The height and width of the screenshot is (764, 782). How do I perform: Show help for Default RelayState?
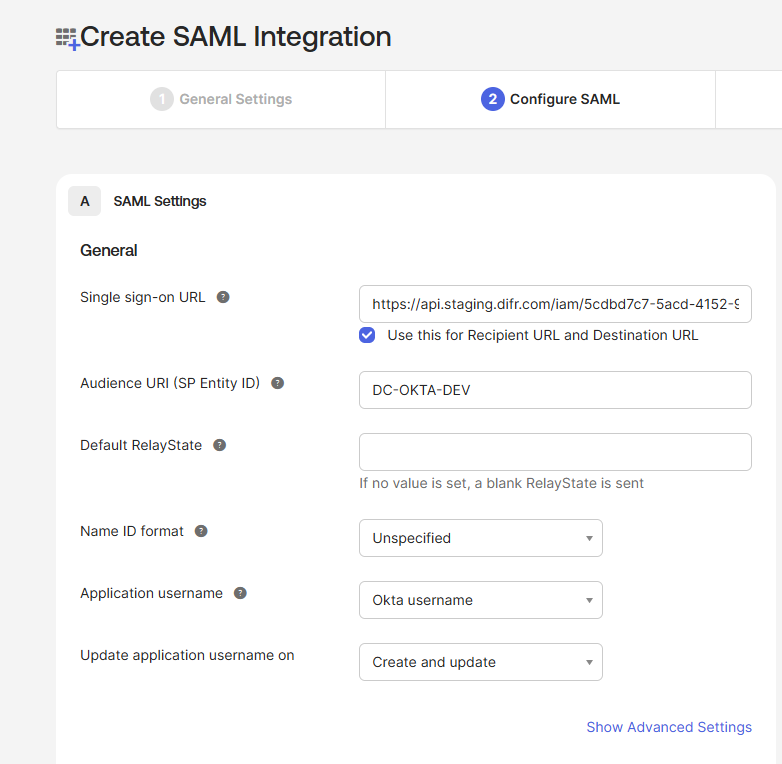pyautogui.click(x=220, y=445)
